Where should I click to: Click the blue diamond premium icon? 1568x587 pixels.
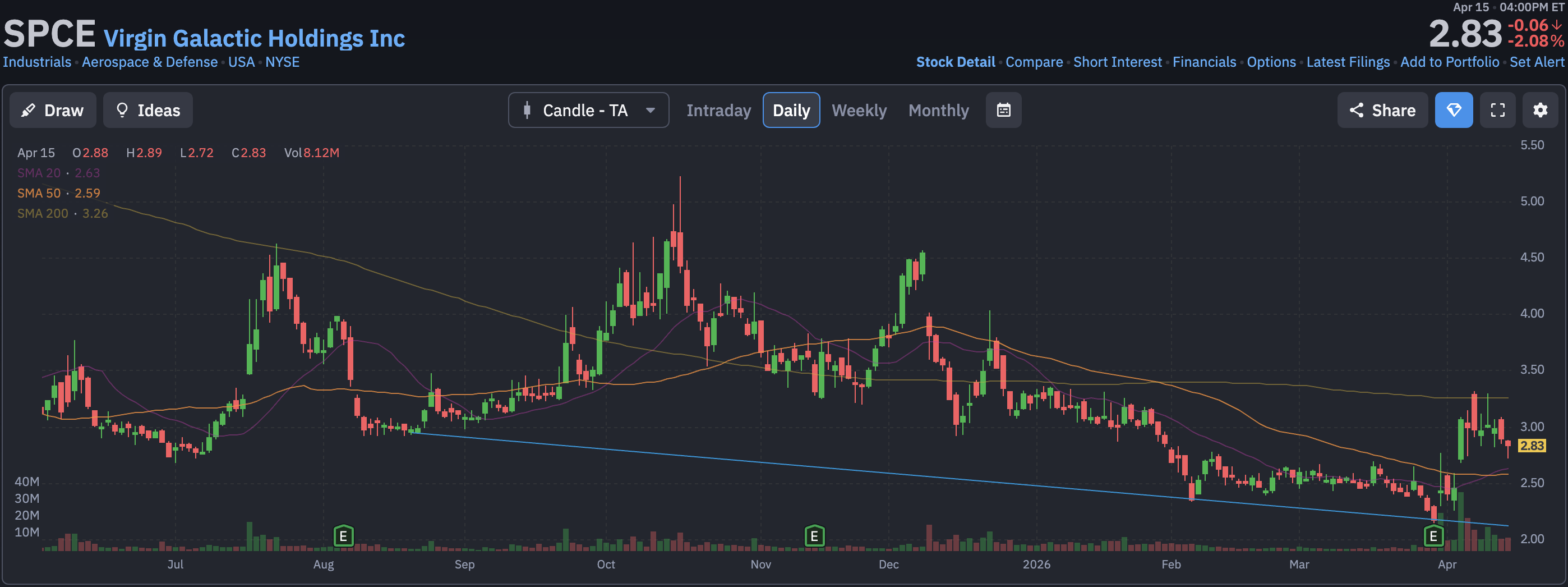(x=1454, y=110)
